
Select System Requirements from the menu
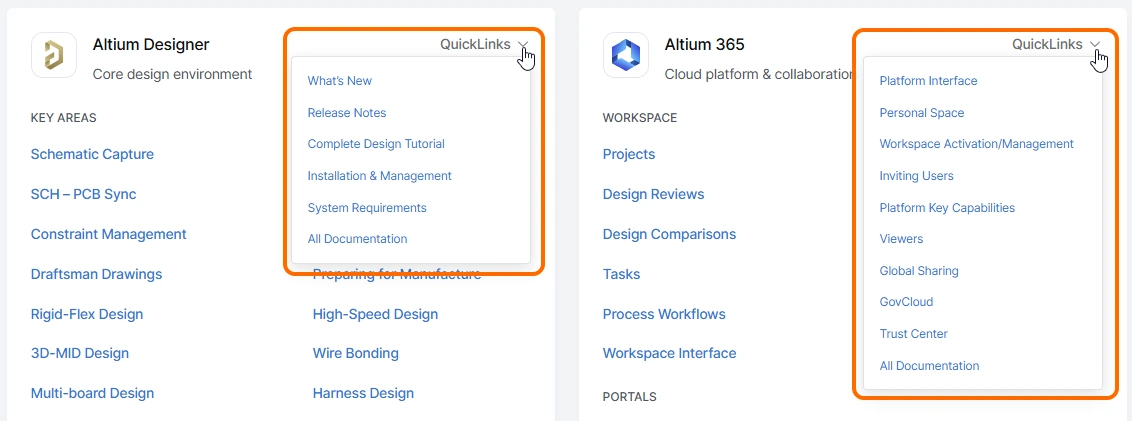pos(367,208)
